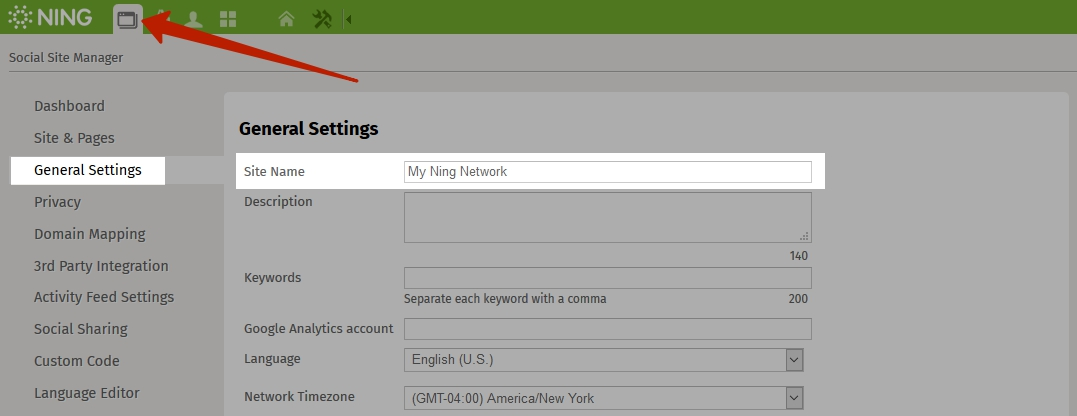This screenshot has height=416, width=1077.
Task: Open the Social Site Manager window icon
Action: click(128, 19)
